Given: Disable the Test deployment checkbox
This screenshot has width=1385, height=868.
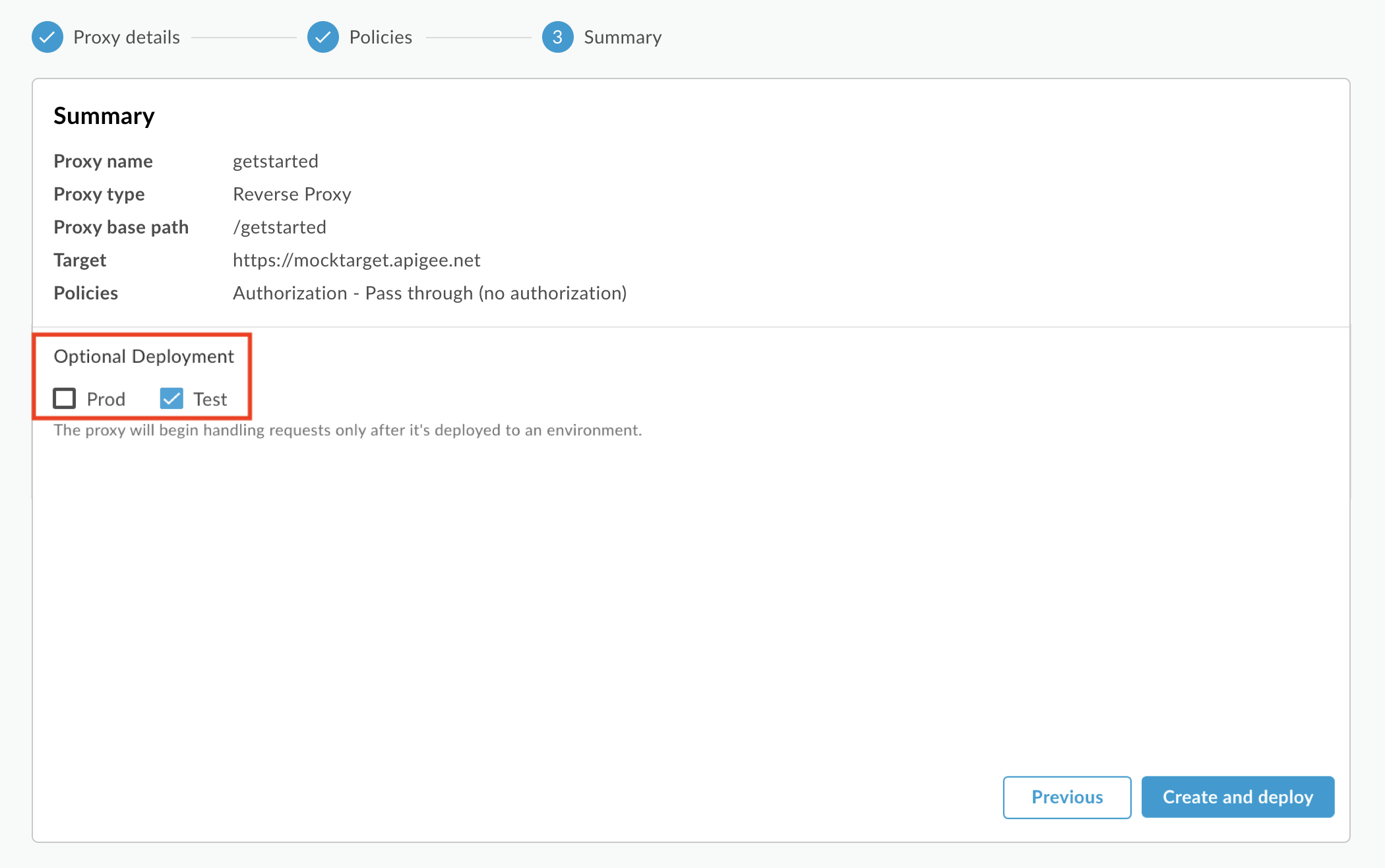Looking at the screenshot, I should pyautogui.click(x=170, y=398).
